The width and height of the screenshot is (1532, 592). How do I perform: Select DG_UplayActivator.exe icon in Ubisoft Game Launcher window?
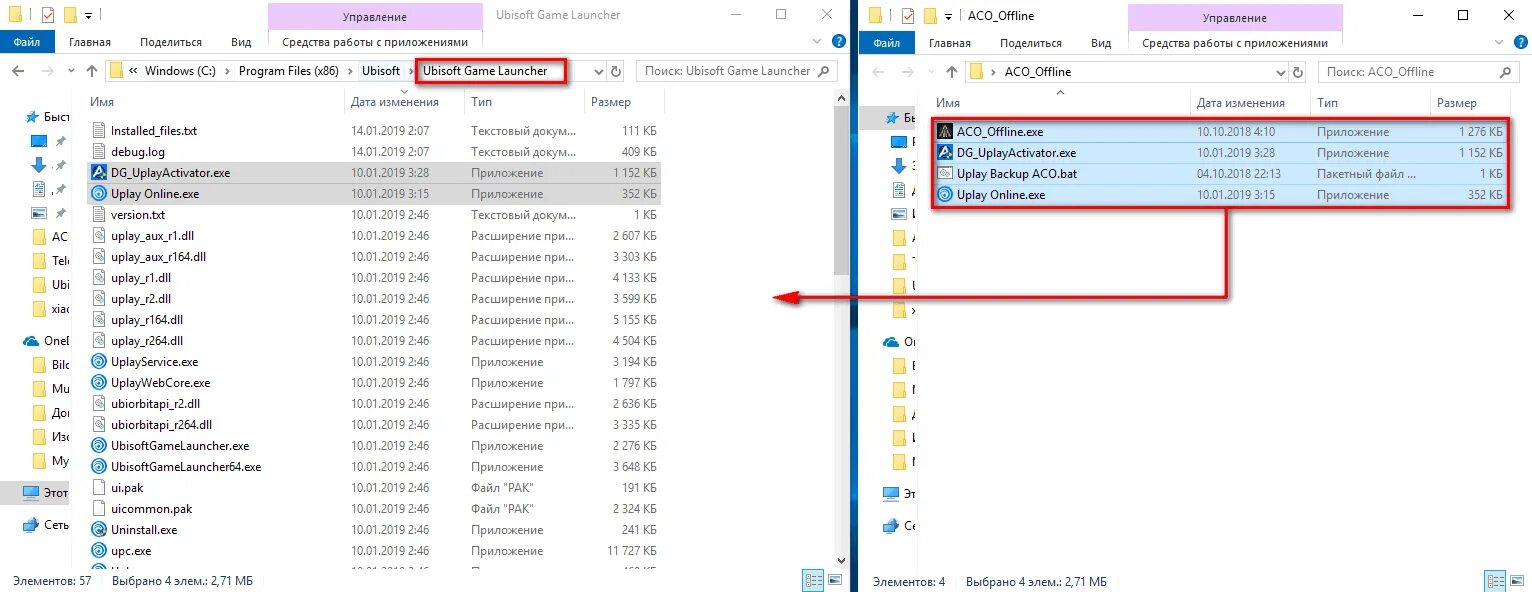98,173
